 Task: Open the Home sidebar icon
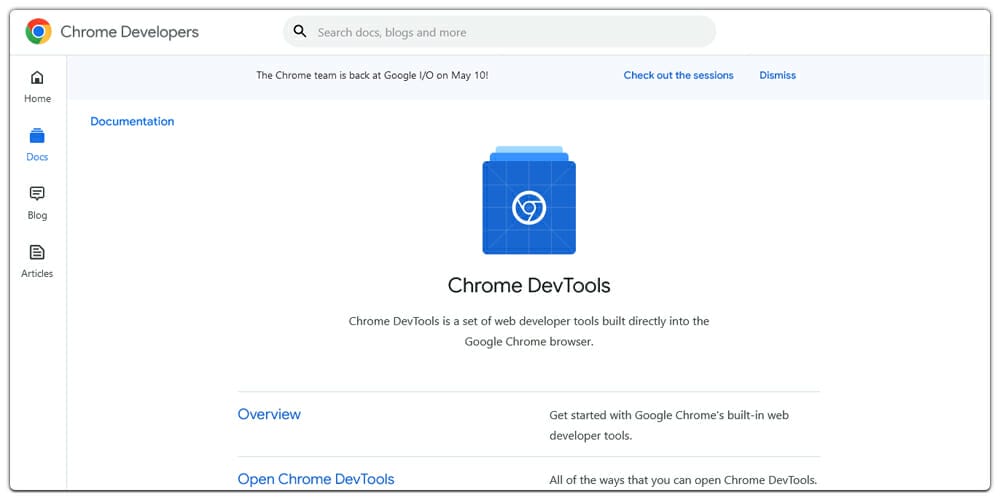(37, 78)
